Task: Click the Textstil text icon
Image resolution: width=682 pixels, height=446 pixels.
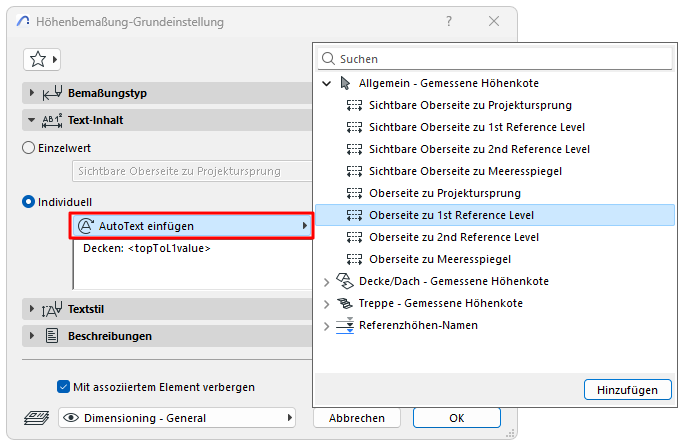Action: (x=52, y=309)
